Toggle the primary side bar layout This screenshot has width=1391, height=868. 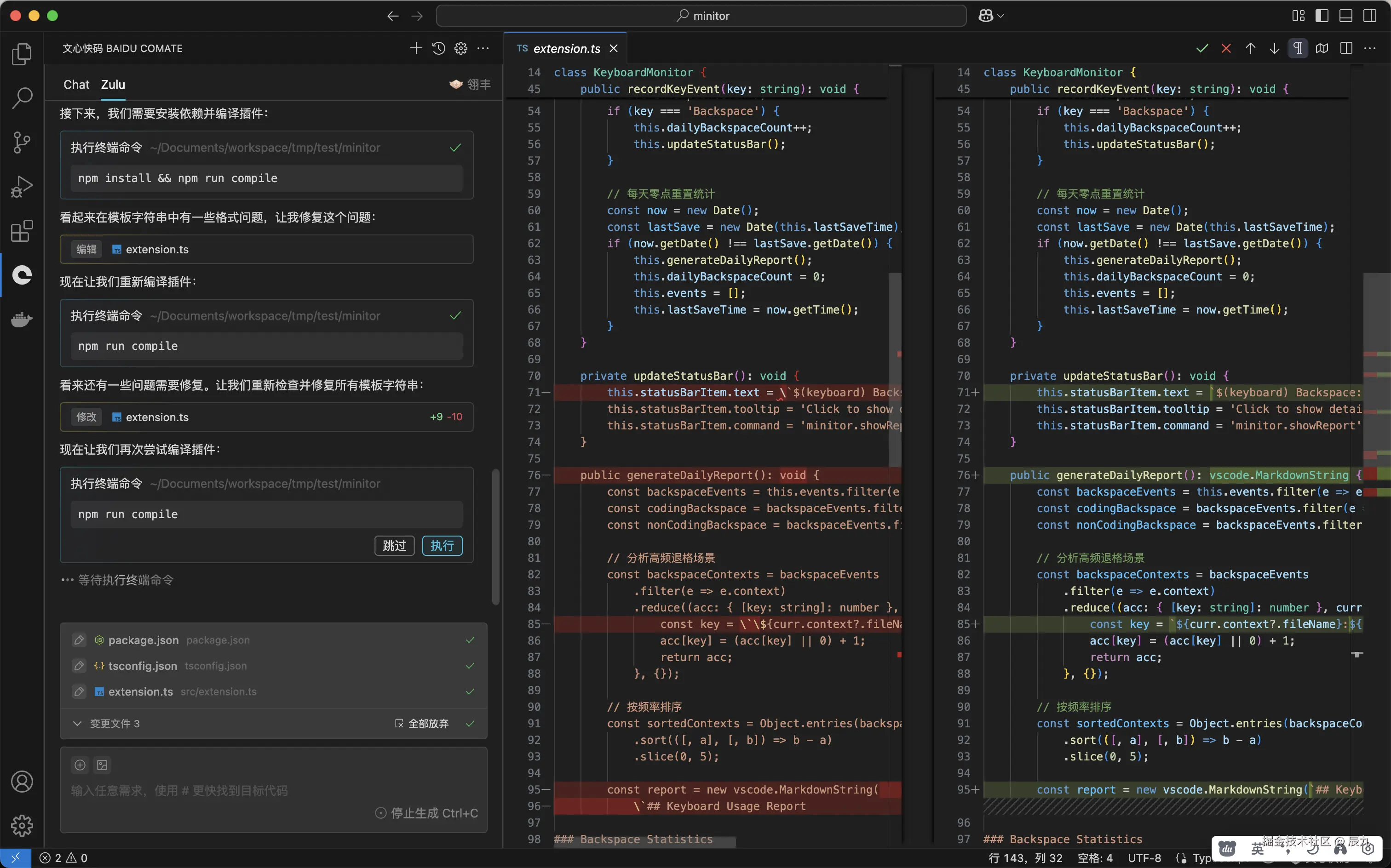pyautogui.click(x=1322, y=16)
